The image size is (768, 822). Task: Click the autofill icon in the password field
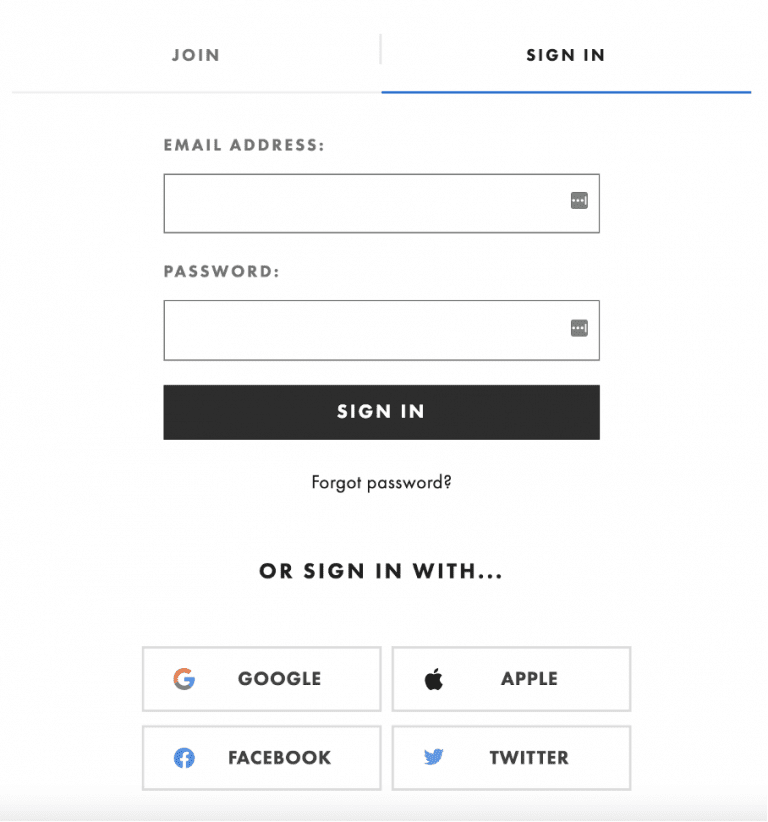[579, 327]
